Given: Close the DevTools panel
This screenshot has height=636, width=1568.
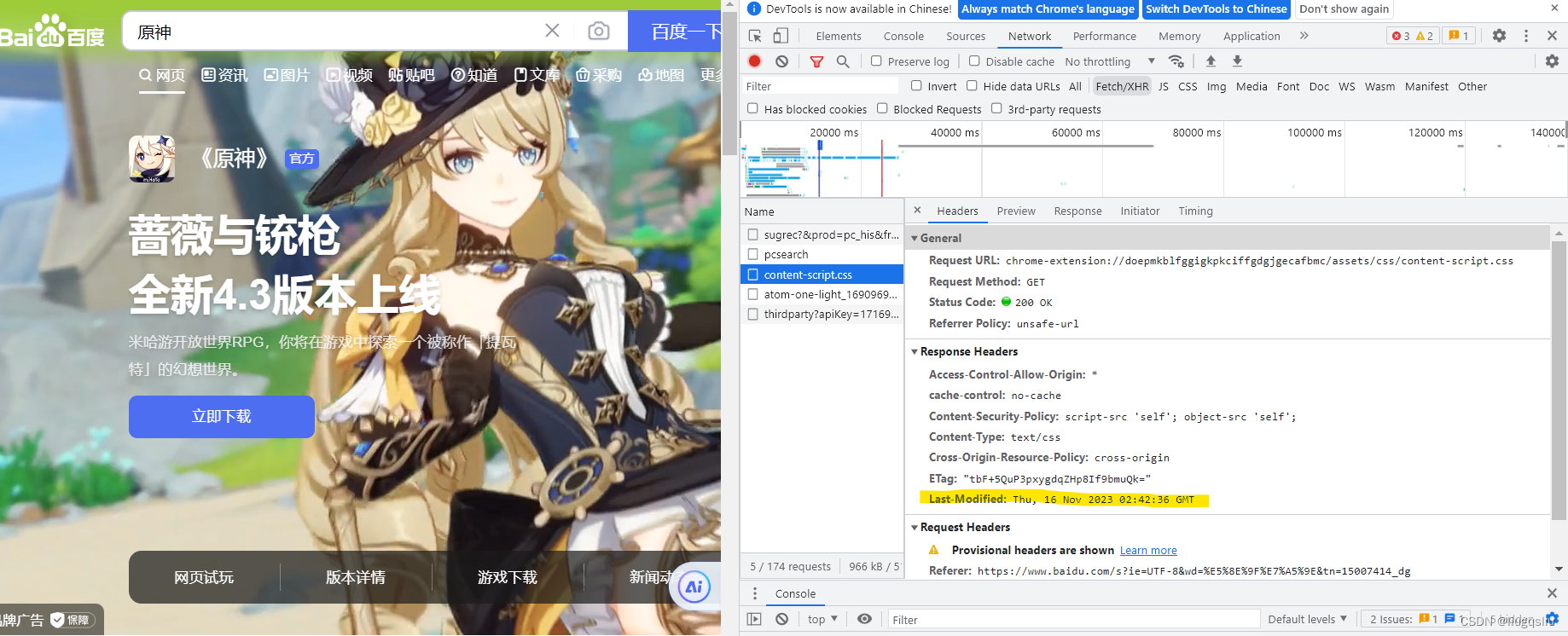Looking at the screenshot, I should (1552, 36).
